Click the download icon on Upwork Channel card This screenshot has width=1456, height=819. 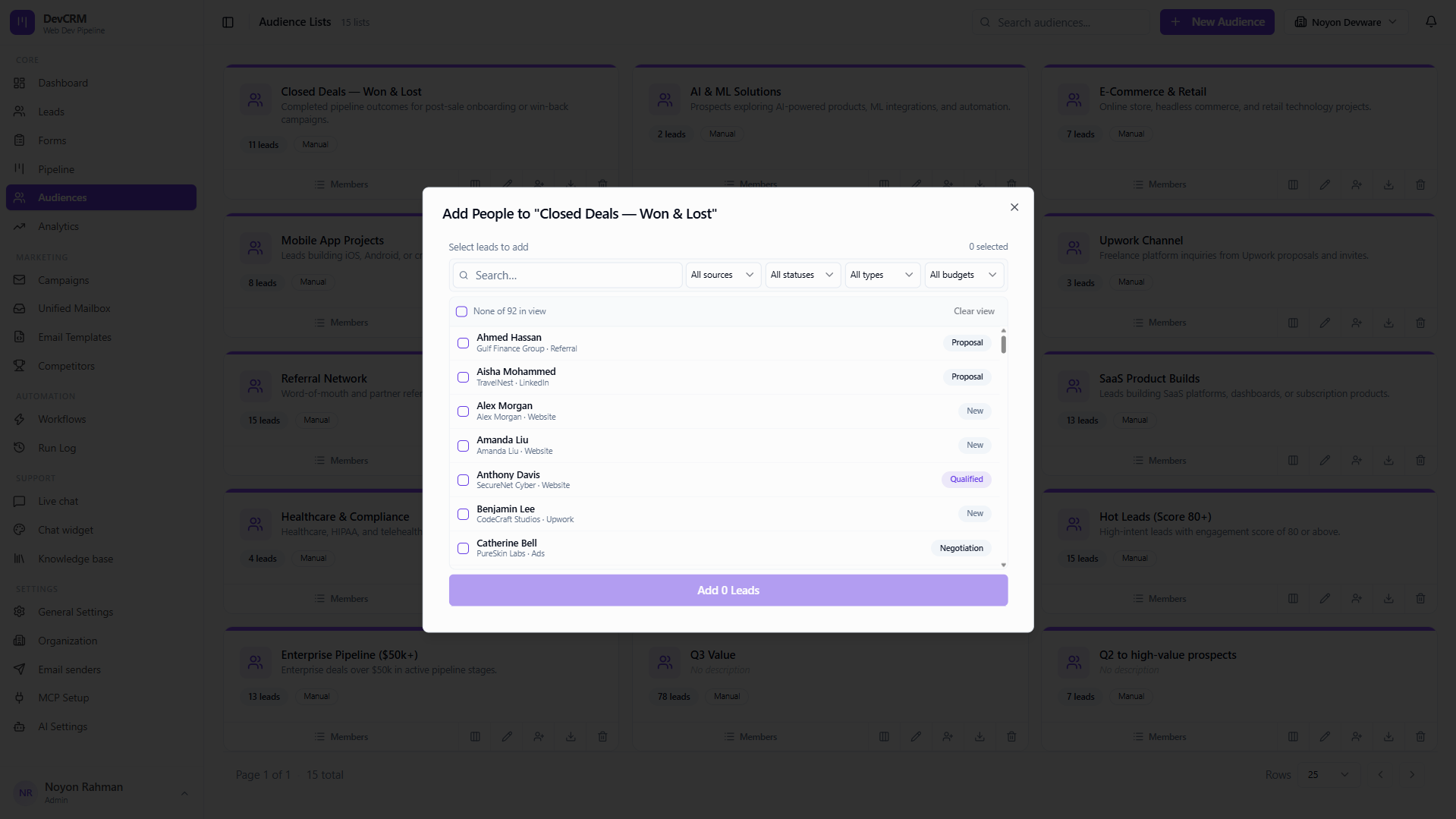click(1388, 323)
